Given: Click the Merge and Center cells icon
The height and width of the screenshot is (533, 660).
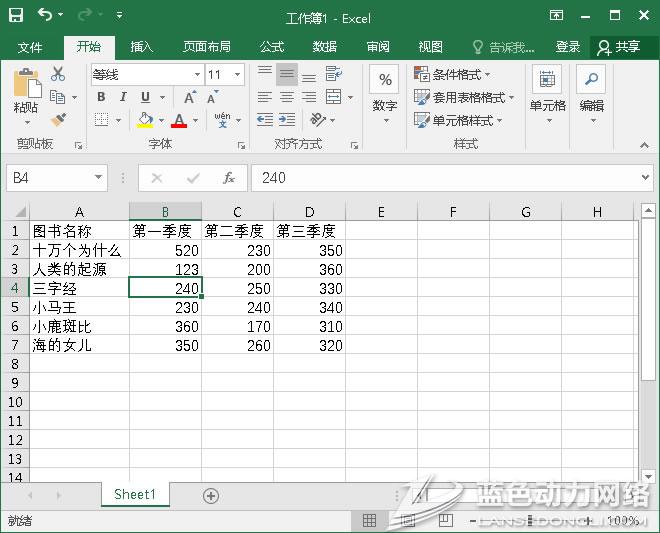Looking at the screenshot, I should coord(333,97).
